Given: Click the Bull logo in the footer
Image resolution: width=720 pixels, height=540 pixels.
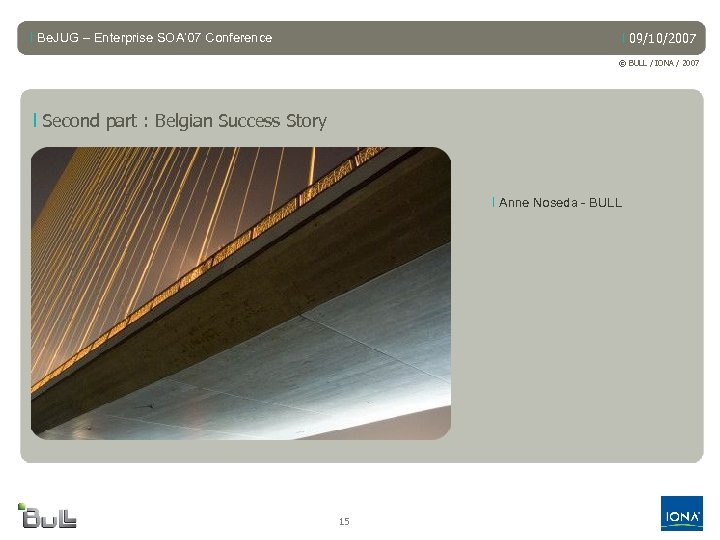Looking at the screenshot, I should pos(47,516).
